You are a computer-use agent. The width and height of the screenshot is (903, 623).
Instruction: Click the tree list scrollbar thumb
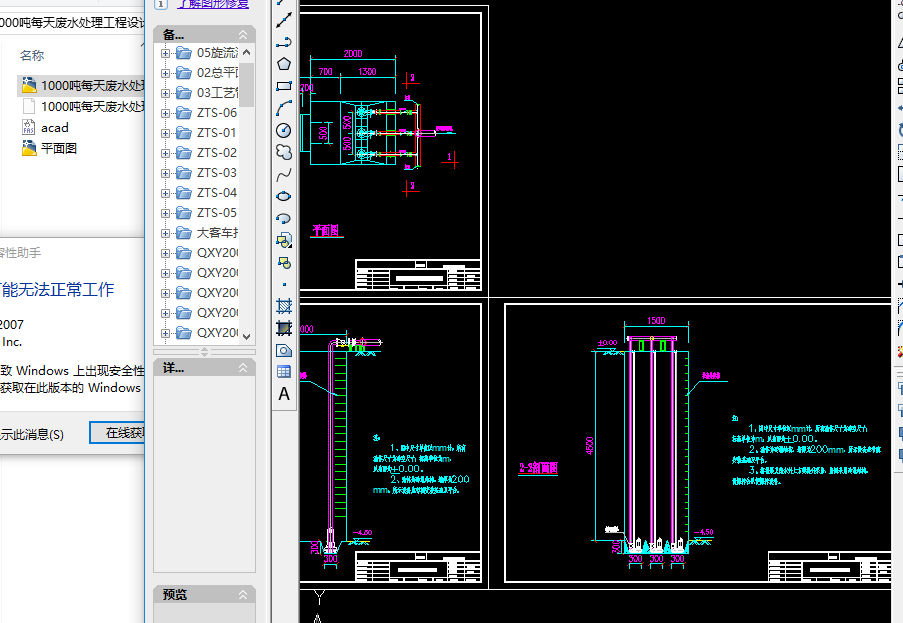pos(246,85)
